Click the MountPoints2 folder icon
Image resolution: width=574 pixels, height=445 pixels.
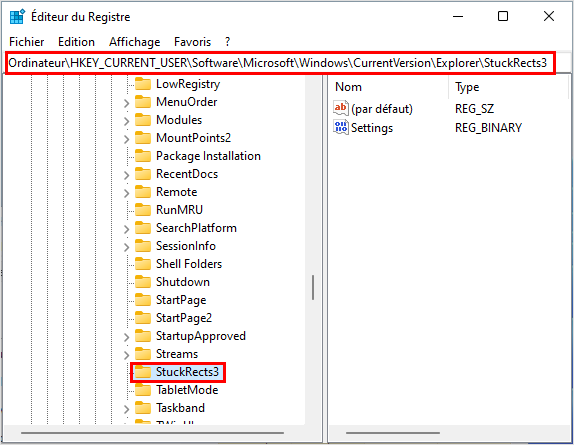(143, 138)
